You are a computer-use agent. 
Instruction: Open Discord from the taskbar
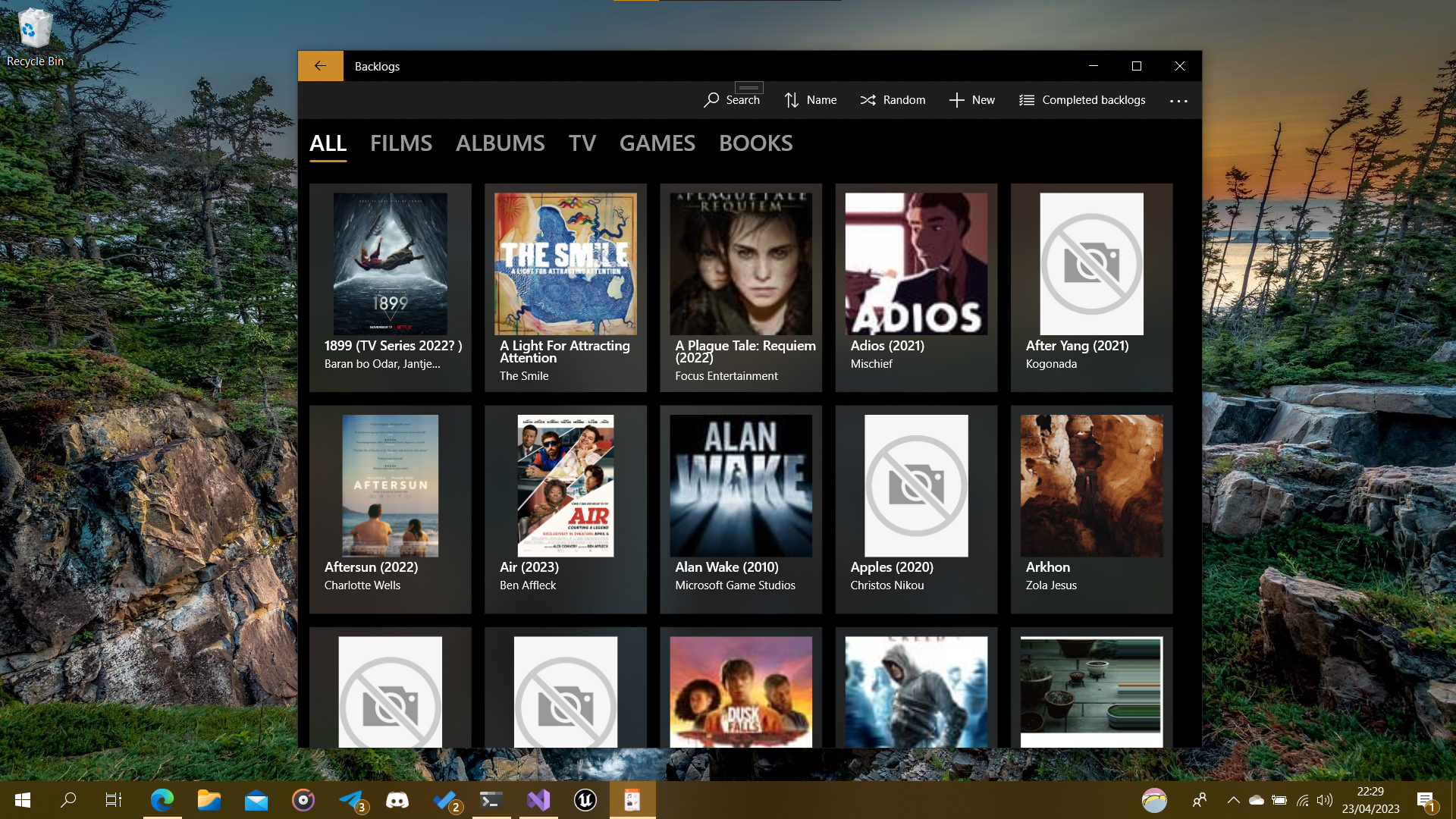pyautogui.click(x=397, y=800)
